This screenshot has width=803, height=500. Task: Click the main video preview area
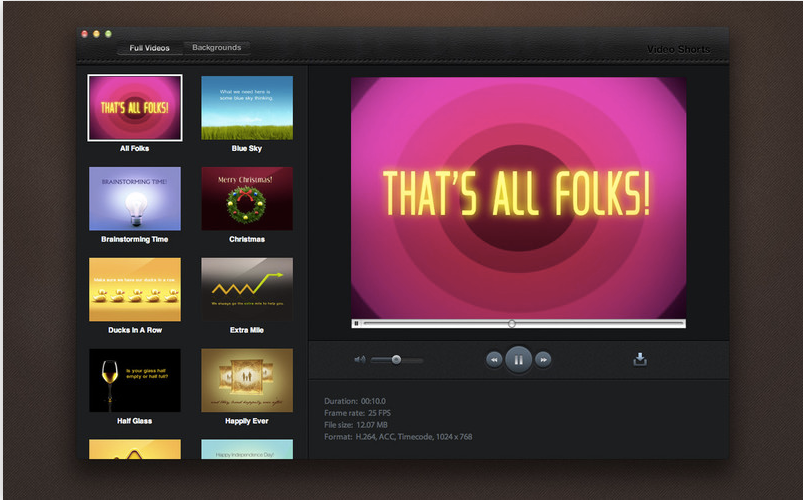click(x=518, y=198)
